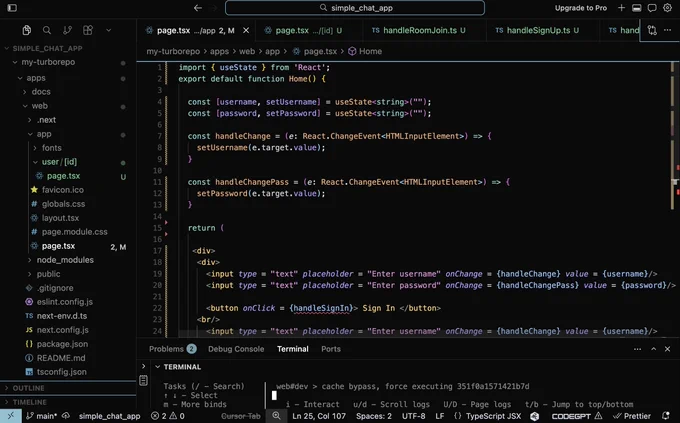Toggle the bottom panel layout icon
Image resolution: width=680 pixels, height=423 pixels.
[637, 8]
